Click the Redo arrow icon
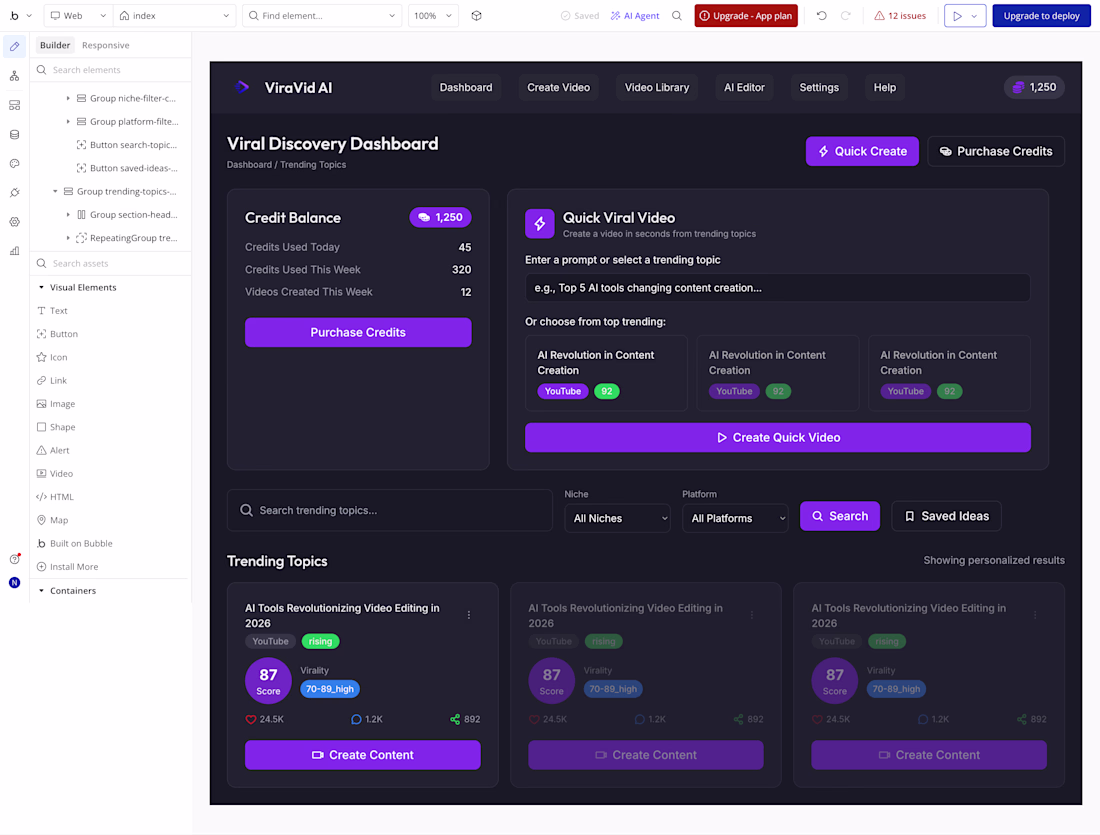 point(846,15)
